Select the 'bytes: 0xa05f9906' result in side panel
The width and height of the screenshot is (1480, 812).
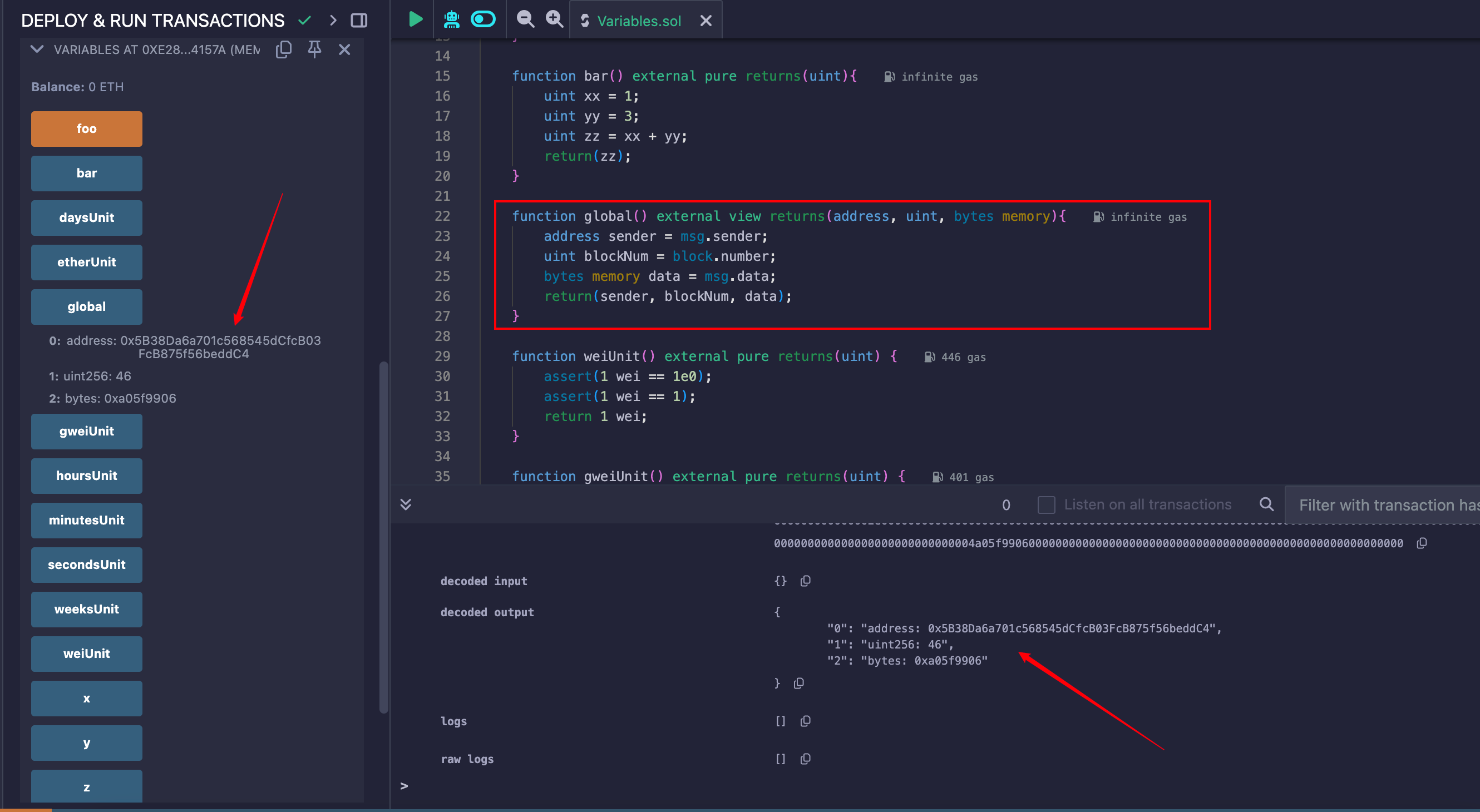coord(120,399)
